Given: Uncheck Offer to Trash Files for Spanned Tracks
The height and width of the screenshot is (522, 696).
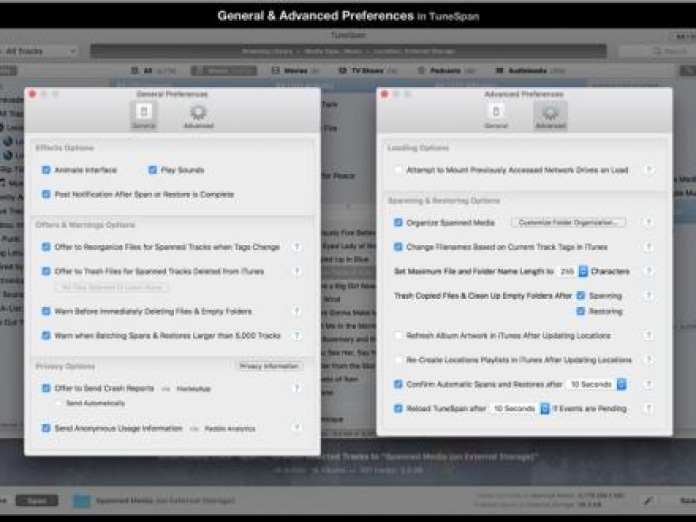Looking at the screenshot, I should pos(46,271).
